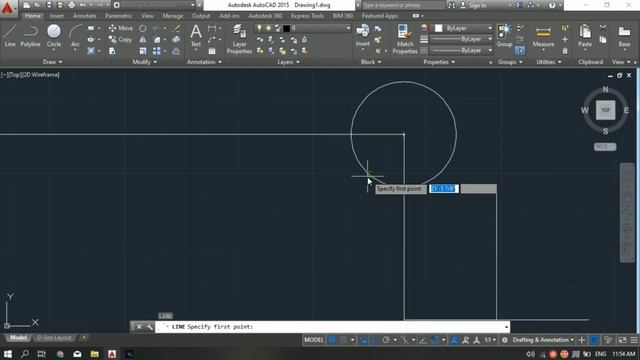Select the Mirror tool in Modify panel
Image resolution: width=640 pixels, height=360 pixels.
point(142,40)
